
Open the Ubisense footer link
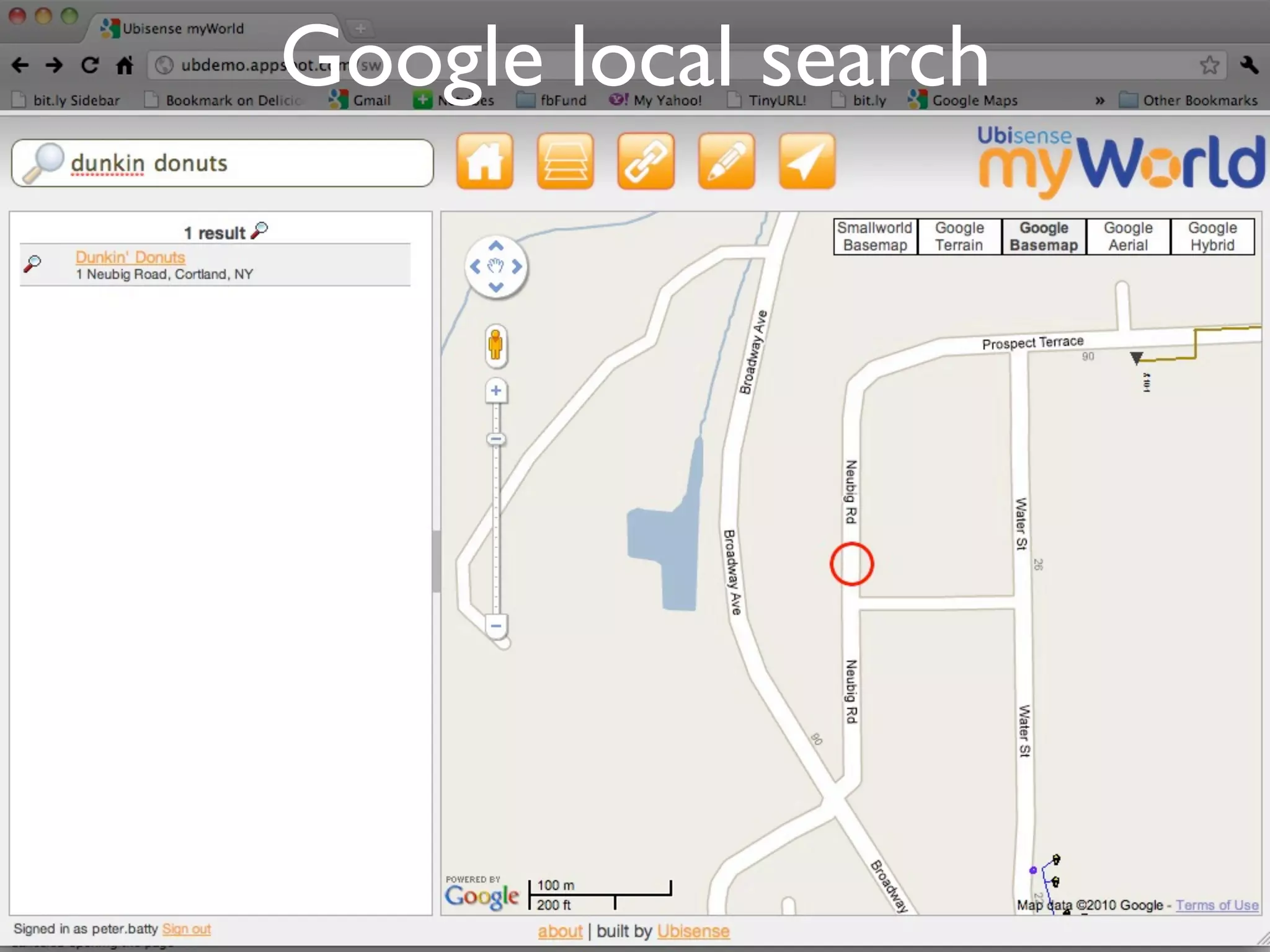[693, 931]
